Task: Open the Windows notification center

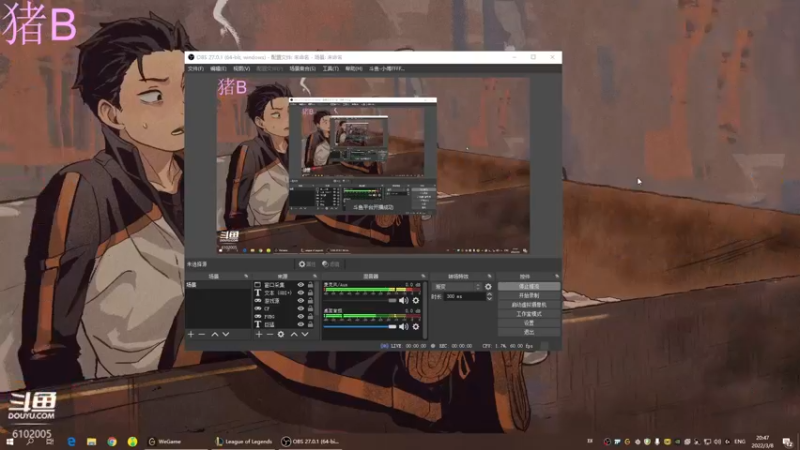Action: pos(788,442)
